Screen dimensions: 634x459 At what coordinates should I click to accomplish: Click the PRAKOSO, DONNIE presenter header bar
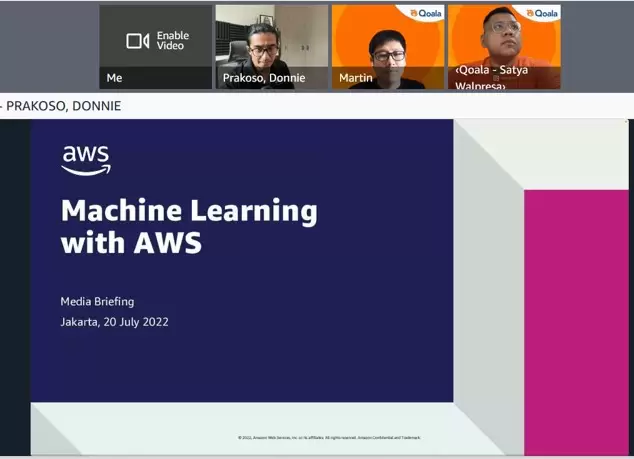point(62,106)
